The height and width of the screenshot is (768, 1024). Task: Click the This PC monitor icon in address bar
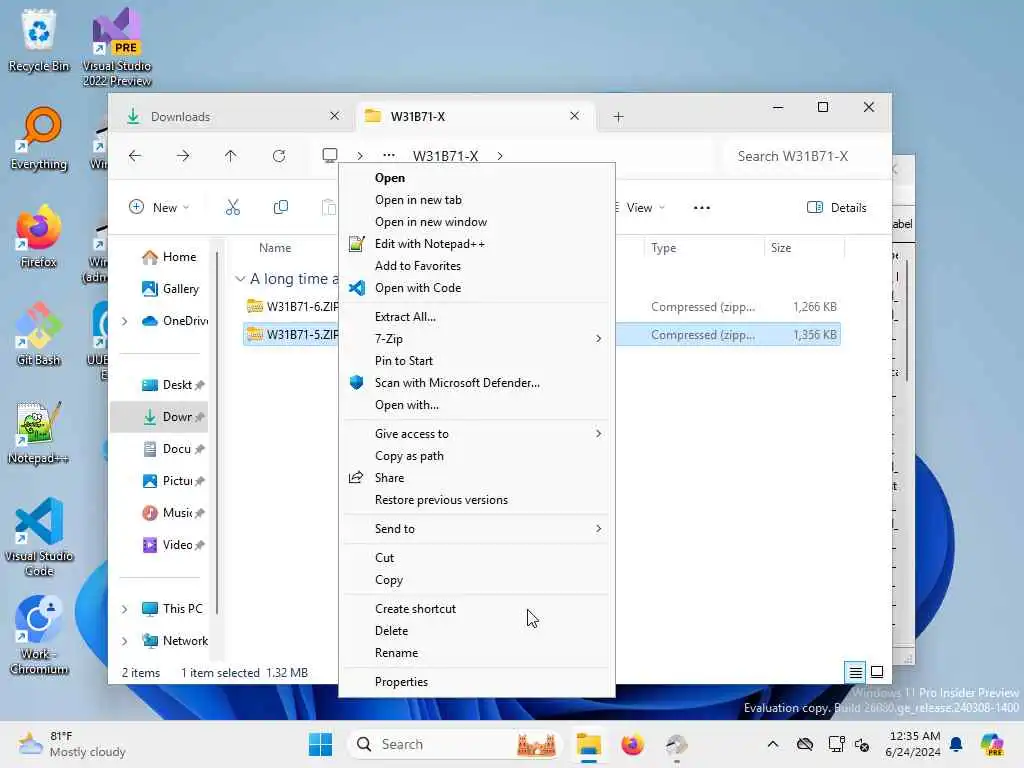tap(330, 155)
